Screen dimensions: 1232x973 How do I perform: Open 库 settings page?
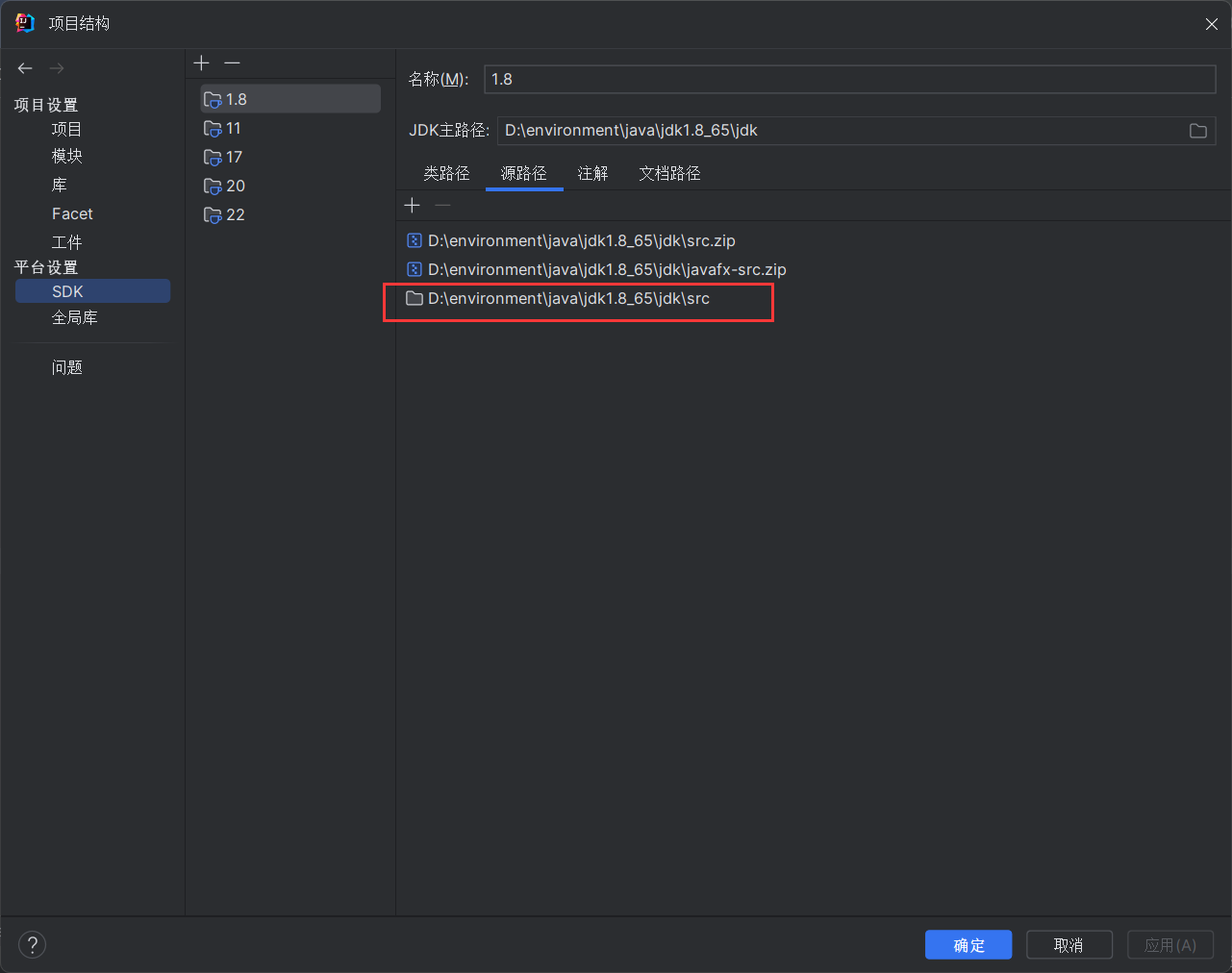pos(59,185)
